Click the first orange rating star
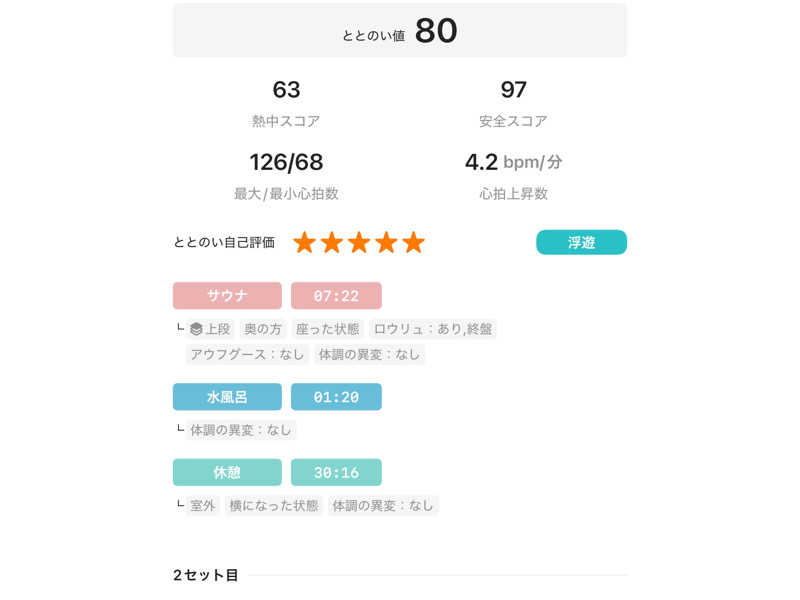Viewport: 800px width, 600px height. 305,243
